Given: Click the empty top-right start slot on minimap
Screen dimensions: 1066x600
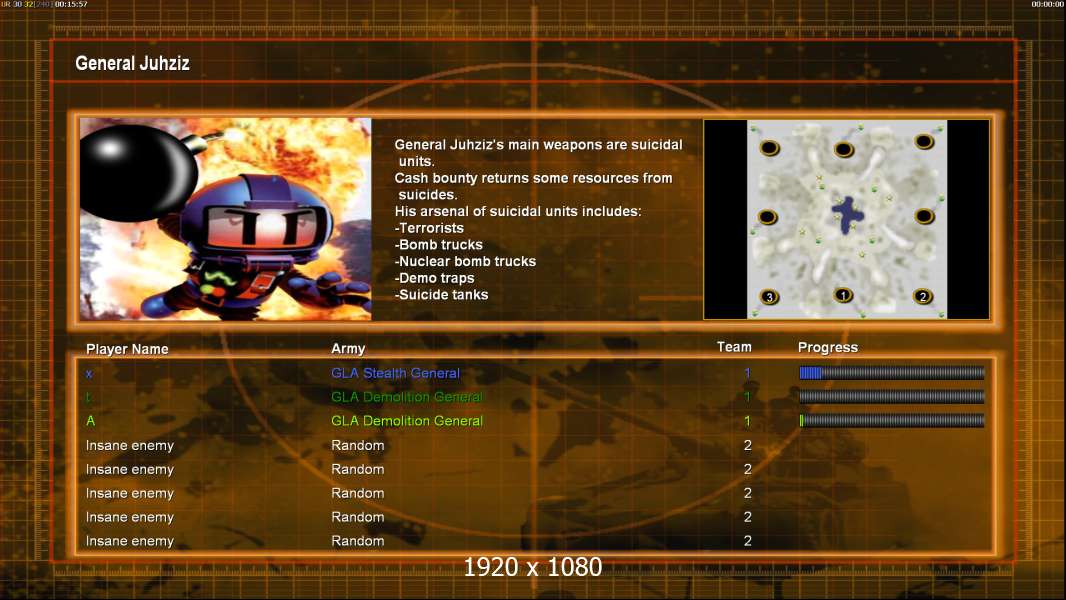Looking at the screenshot, I should click(x=923, y=148).
